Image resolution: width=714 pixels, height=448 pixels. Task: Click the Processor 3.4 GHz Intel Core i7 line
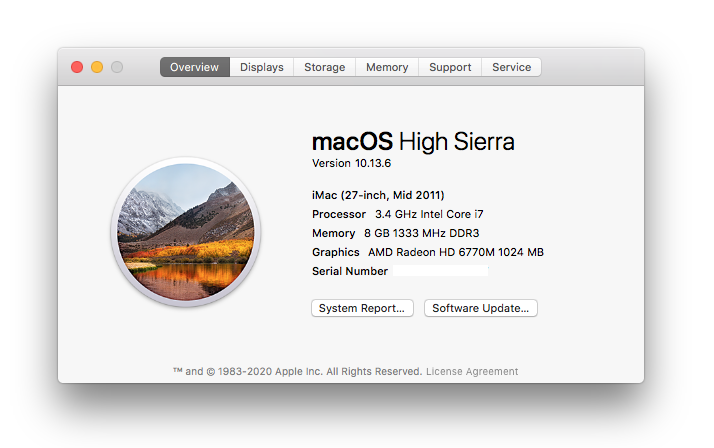pyautogui.click(x=398, y=214)
